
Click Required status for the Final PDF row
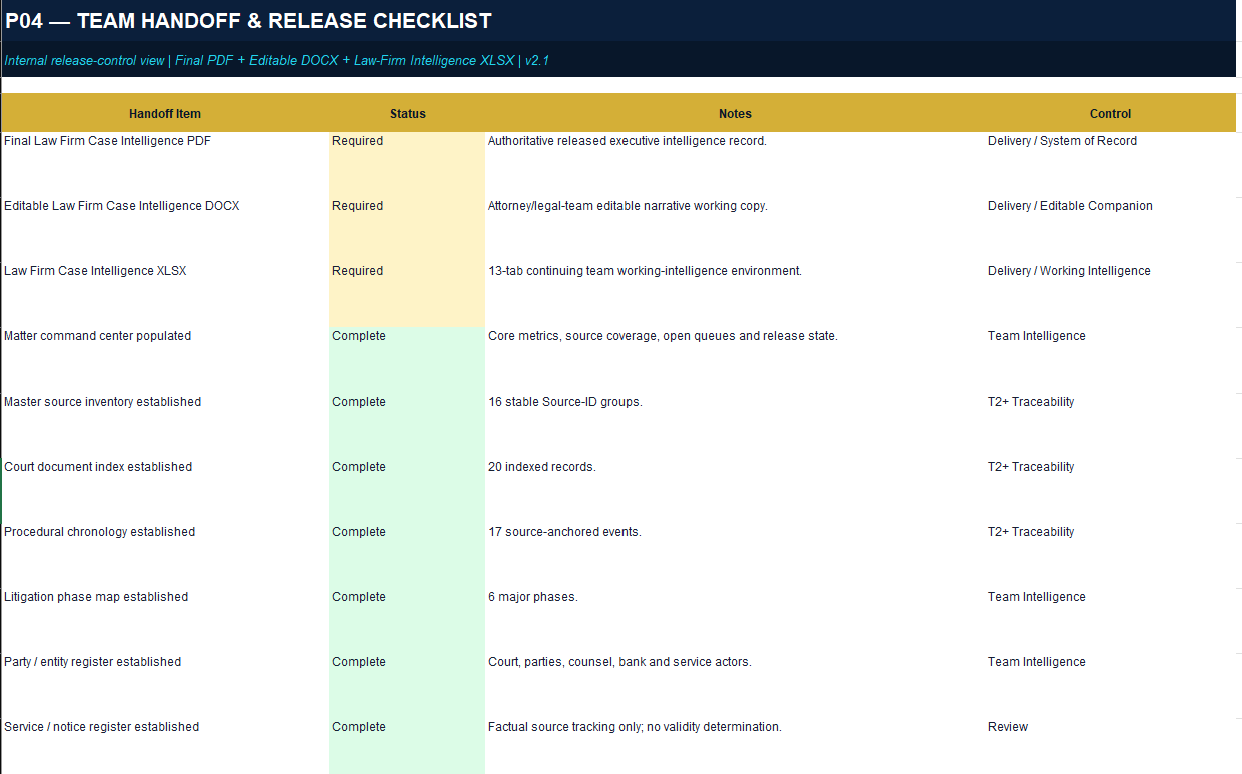(407, 165)
